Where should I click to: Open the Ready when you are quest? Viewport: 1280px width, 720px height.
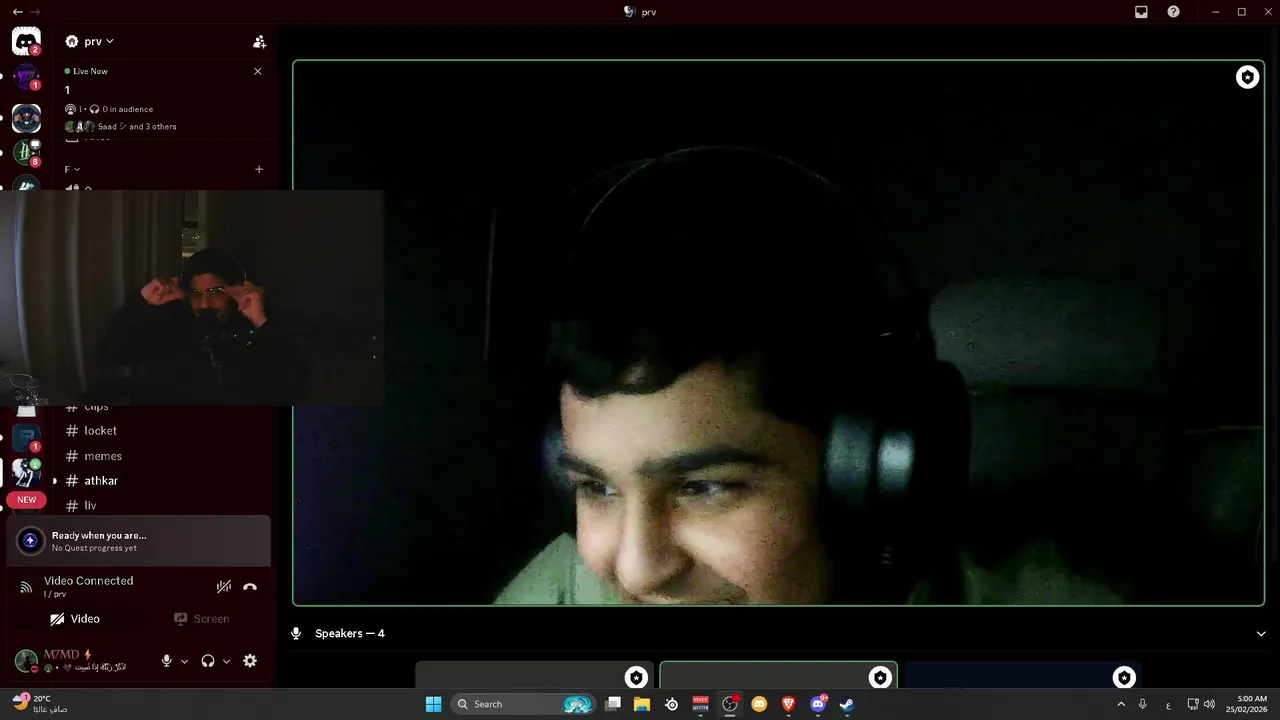(x=138, y=541)
